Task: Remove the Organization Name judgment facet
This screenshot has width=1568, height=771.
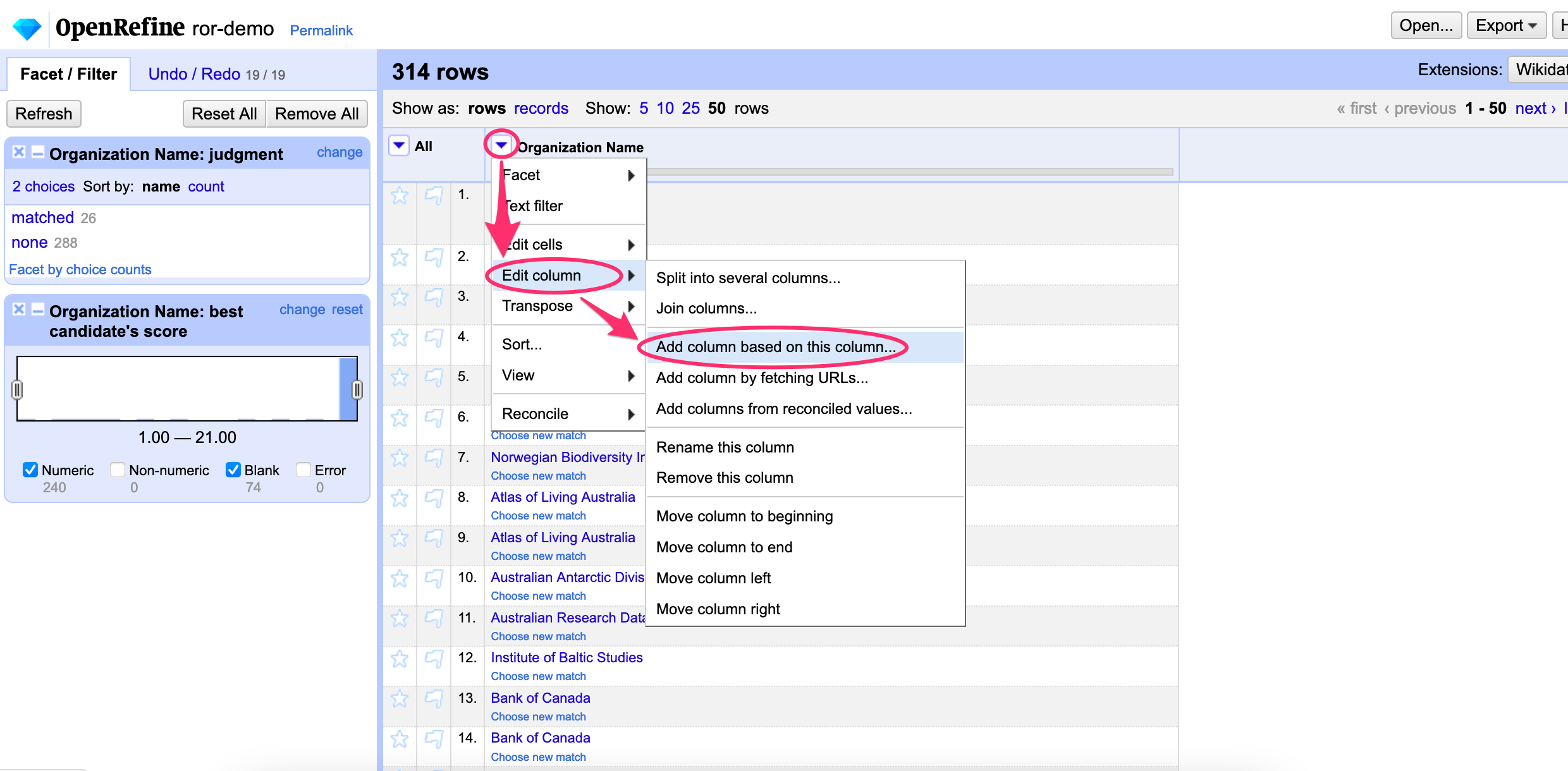Action: tap(19, 152)
